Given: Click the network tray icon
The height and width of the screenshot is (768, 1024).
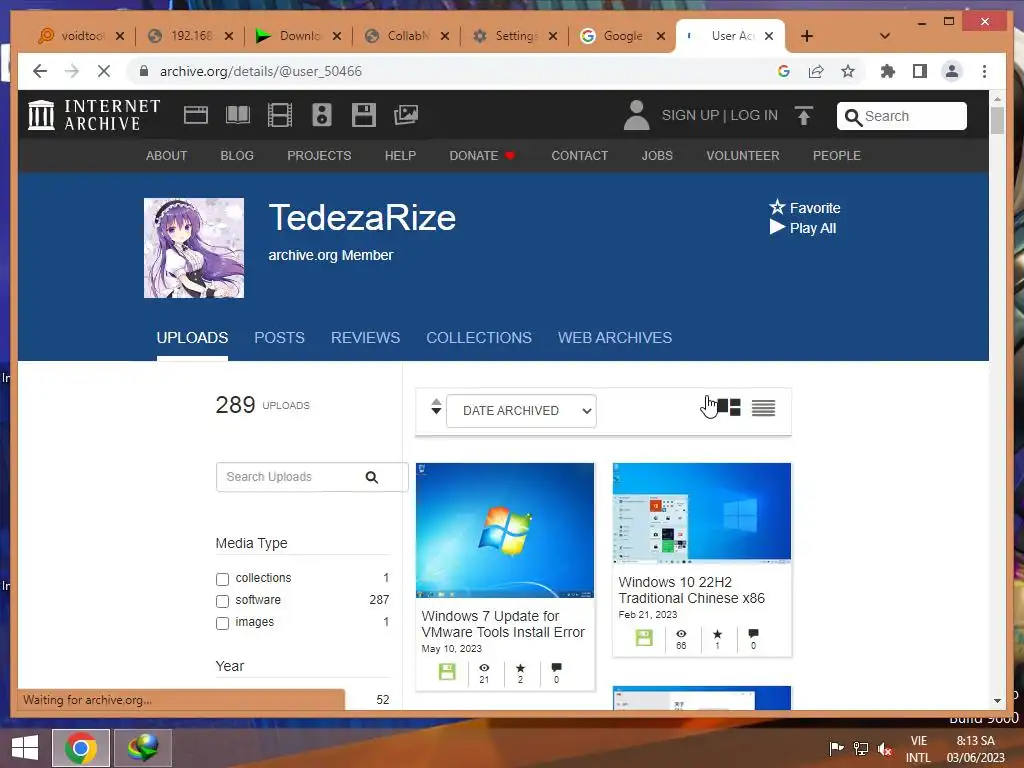Looking at the screenshot, I should click(x=861, y=748).
